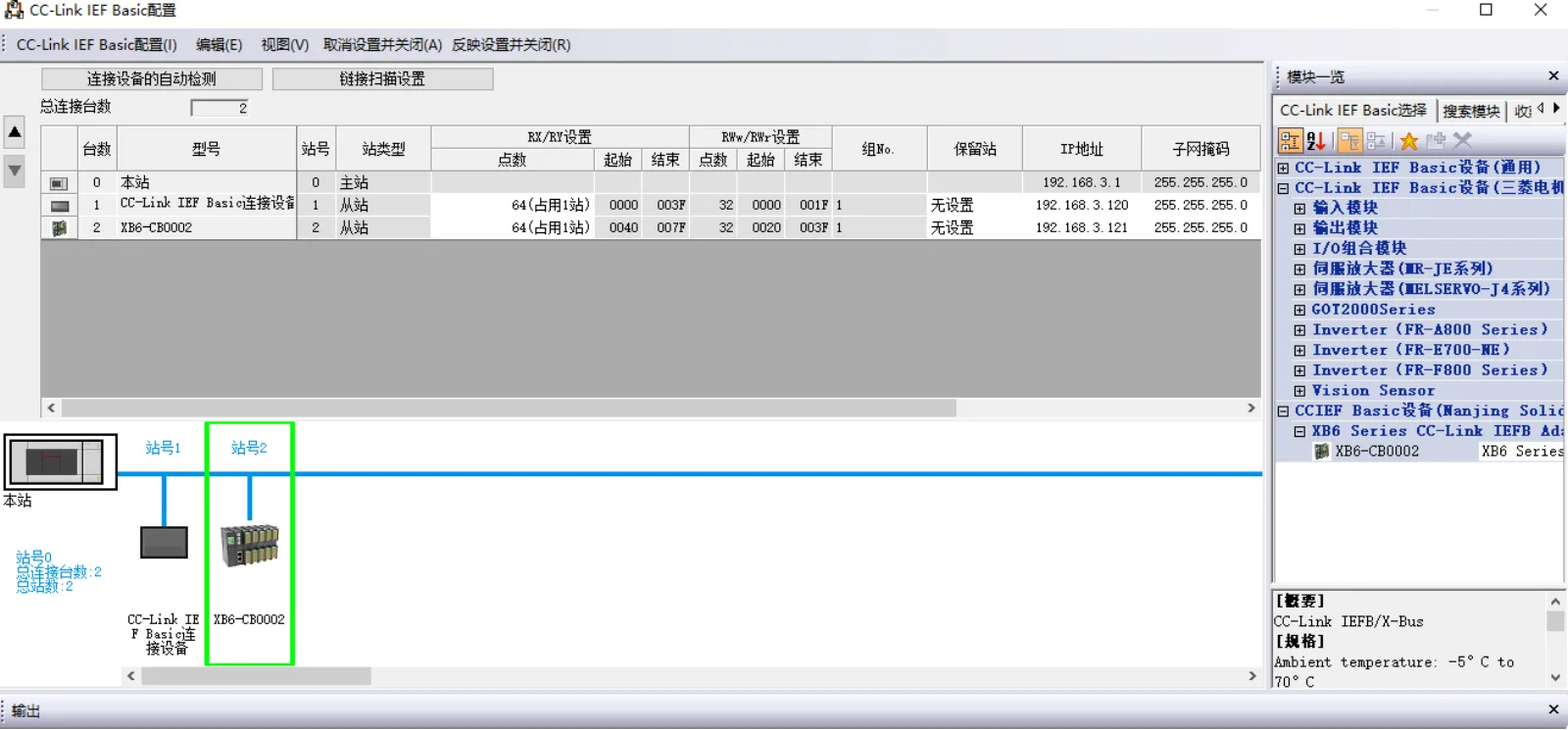Click the yellow star favorites icon
The width and height of the screenshot is (1568, 730).
click(1409, 141)
